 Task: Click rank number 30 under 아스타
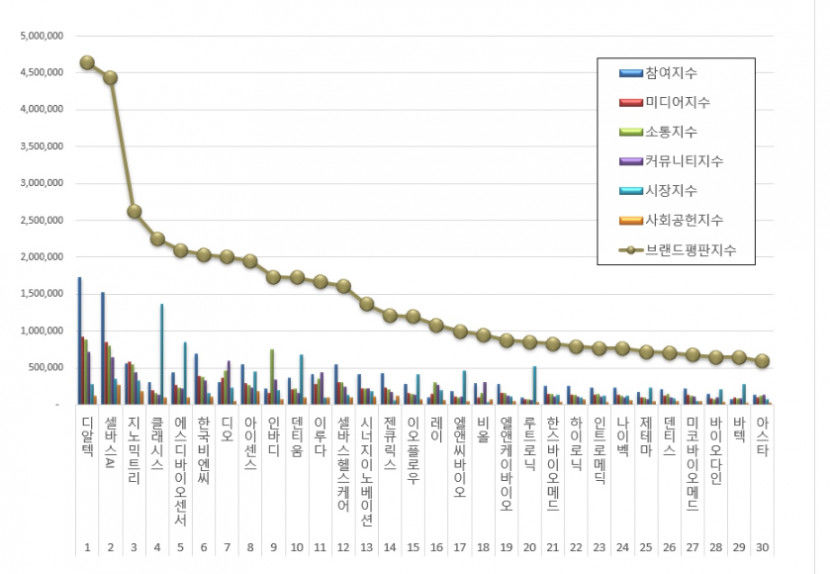[x=762, y=548]
